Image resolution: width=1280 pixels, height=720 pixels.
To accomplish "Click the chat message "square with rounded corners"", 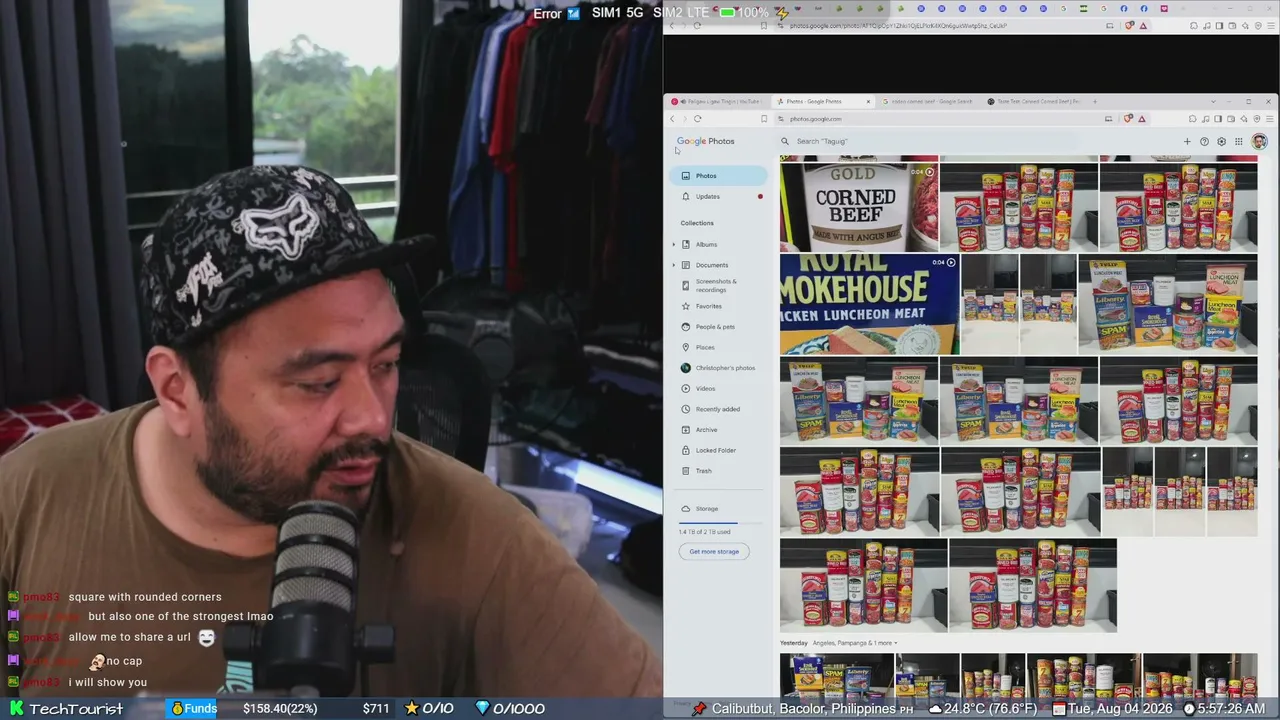I will (145, 597).
